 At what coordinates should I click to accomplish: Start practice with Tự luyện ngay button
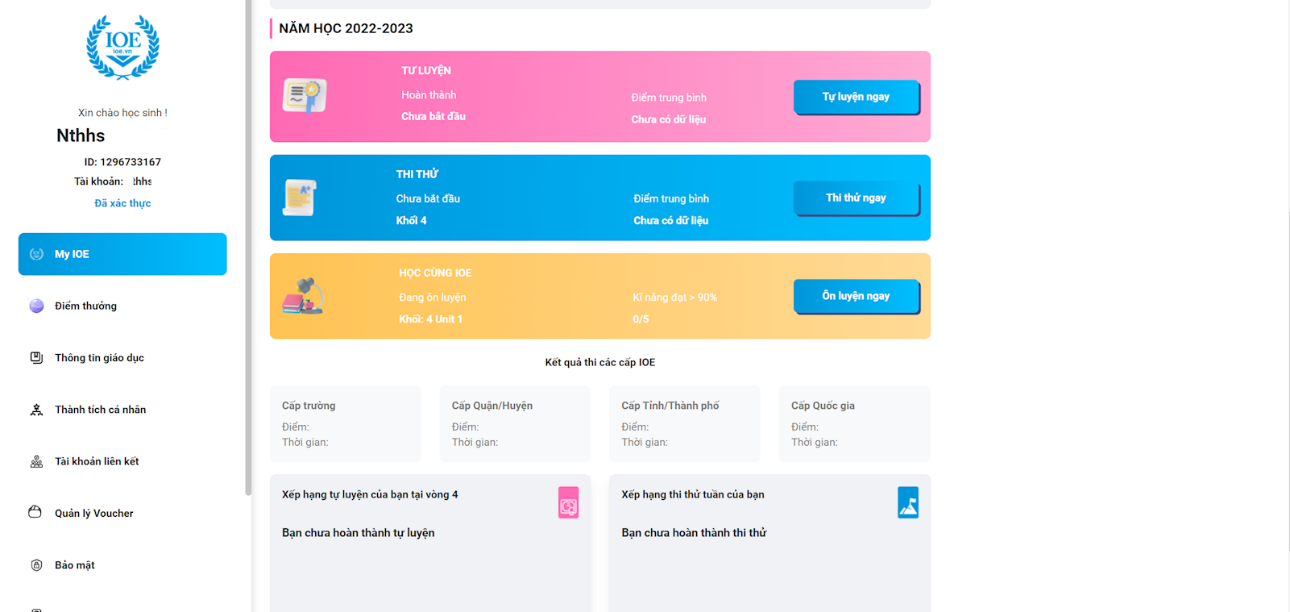(856, 97)
